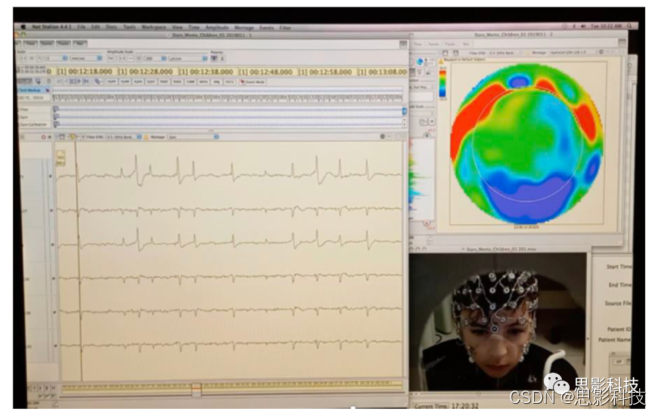Click the step-forward playback button
The height and width of the screenshot is (416, 662).
[86, 81]
